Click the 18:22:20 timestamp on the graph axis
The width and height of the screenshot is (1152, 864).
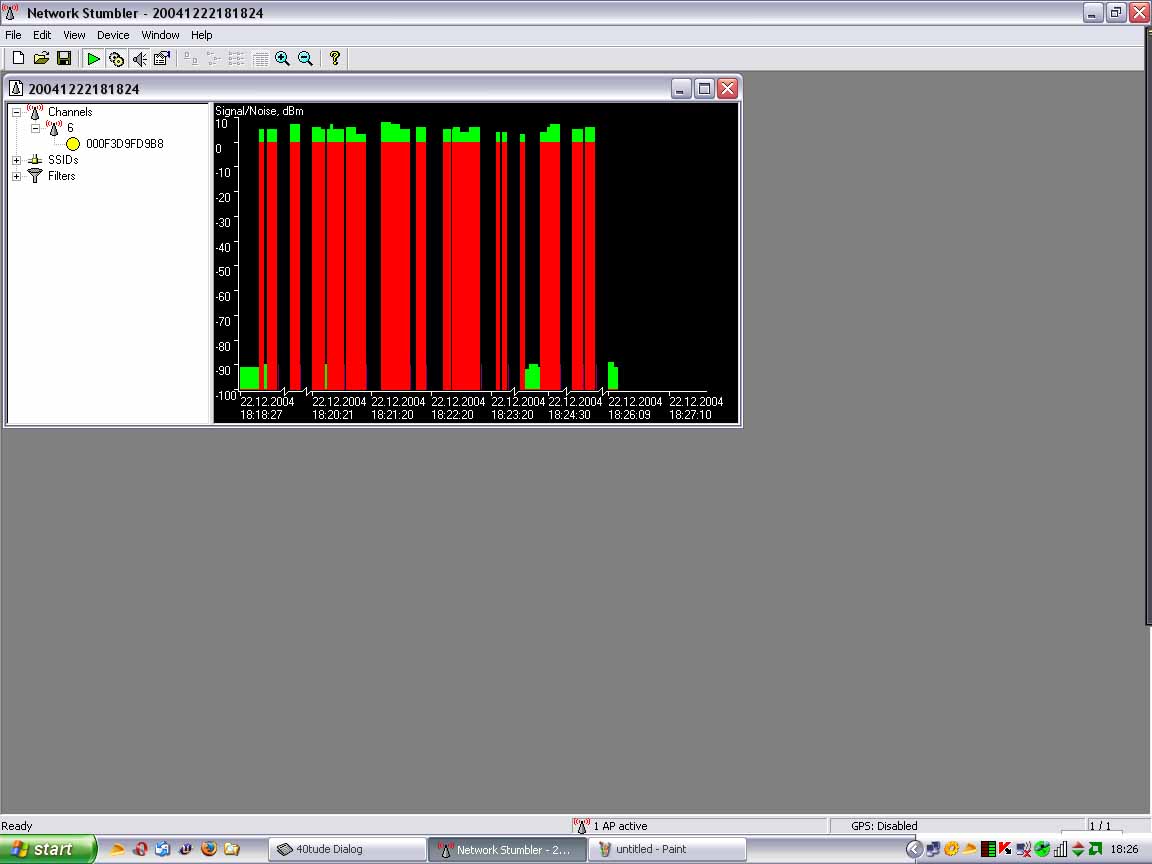pos(452,415)
